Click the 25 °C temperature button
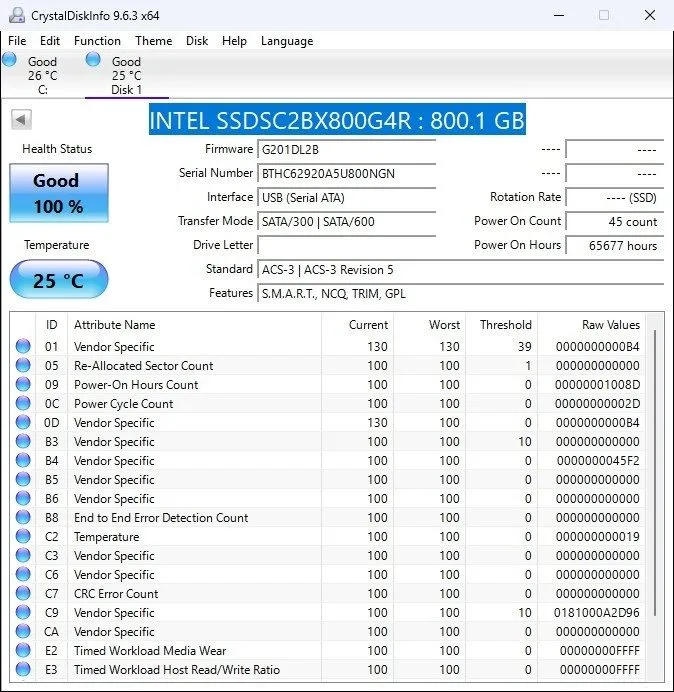The width and height of the screenshot is (674, 692). click(59, 279)
